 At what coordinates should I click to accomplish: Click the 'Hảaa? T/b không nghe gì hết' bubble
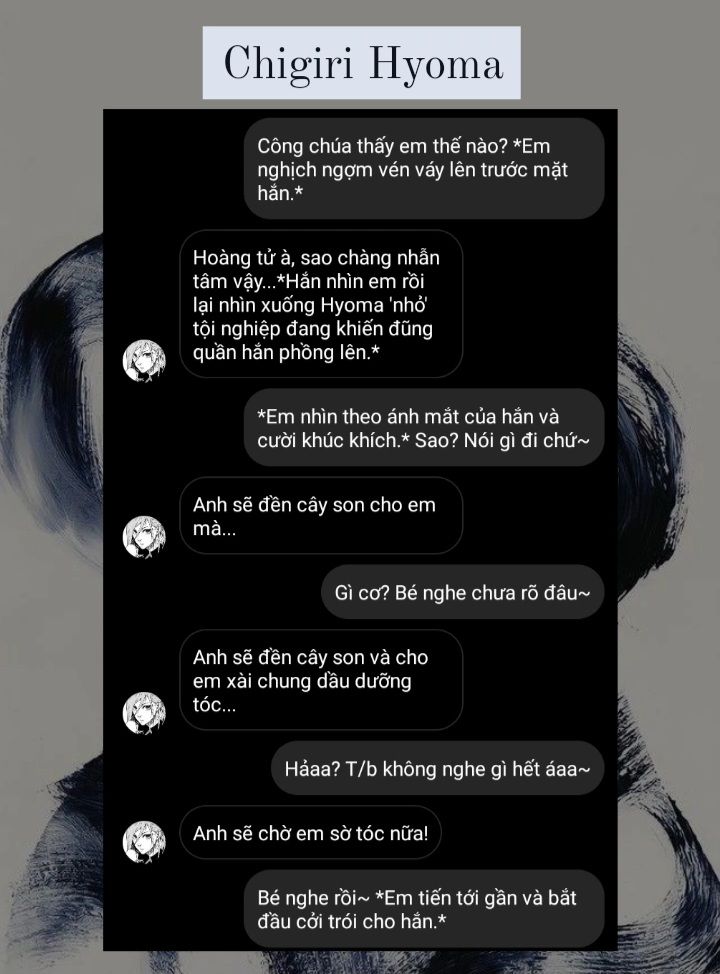pyautogui.click(x=437, y=768)
